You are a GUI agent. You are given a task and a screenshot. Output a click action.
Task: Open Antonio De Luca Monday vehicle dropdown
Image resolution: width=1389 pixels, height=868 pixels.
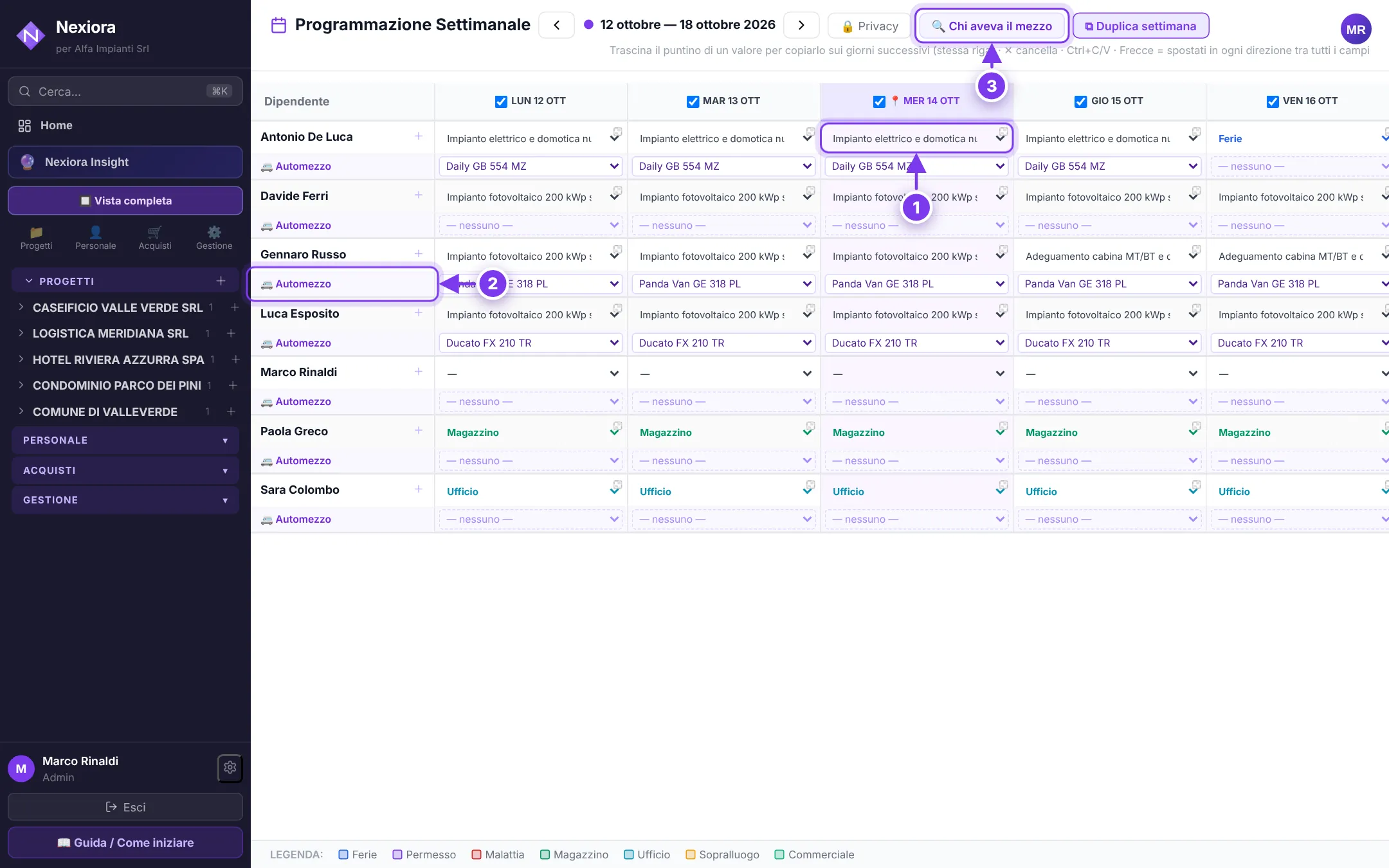pos(531,167)
